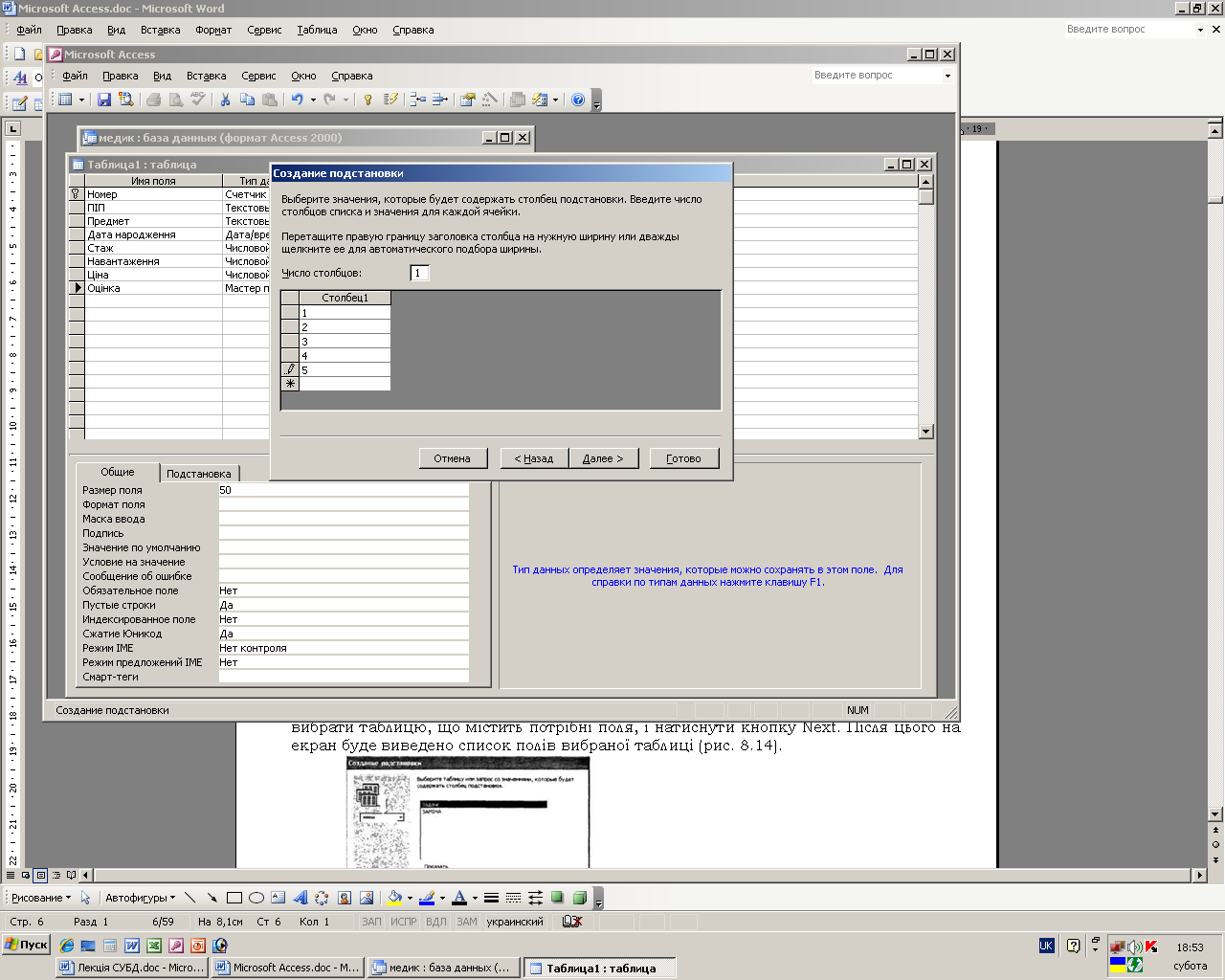Click the Primary Key icon
Screen dimensions: 1225x980
pyautogui.click(x=367, y=100)
